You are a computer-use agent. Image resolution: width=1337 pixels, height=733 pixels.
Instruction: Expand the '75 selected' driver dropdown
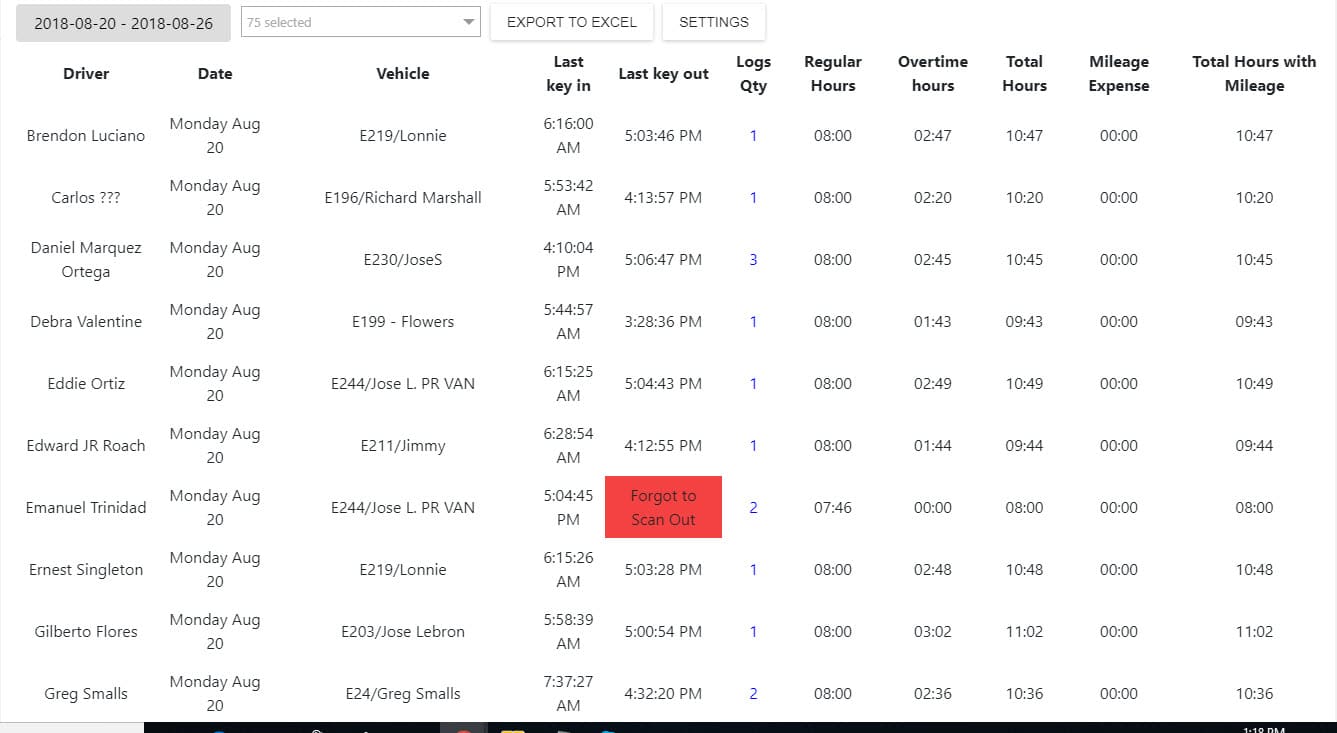coord(350,22)
